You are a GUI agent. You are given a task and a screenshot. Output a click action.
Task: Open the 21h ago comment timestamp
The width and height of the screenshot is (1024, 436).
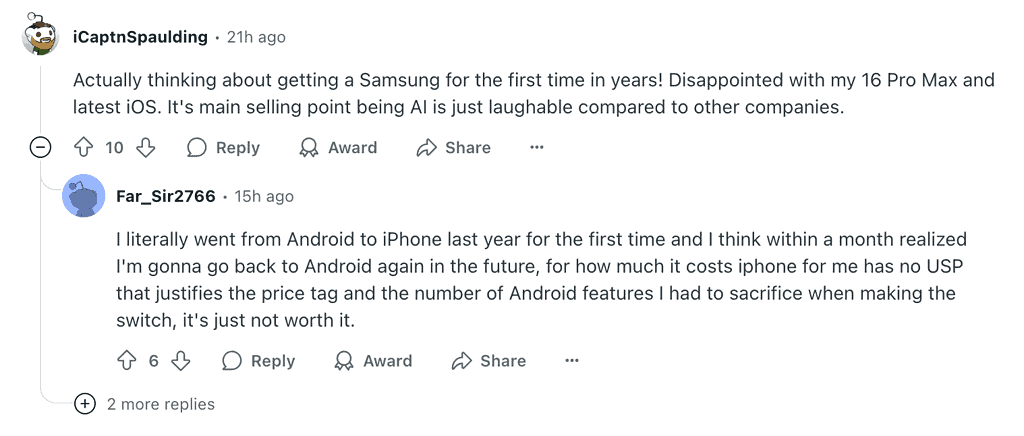point(256,37)
